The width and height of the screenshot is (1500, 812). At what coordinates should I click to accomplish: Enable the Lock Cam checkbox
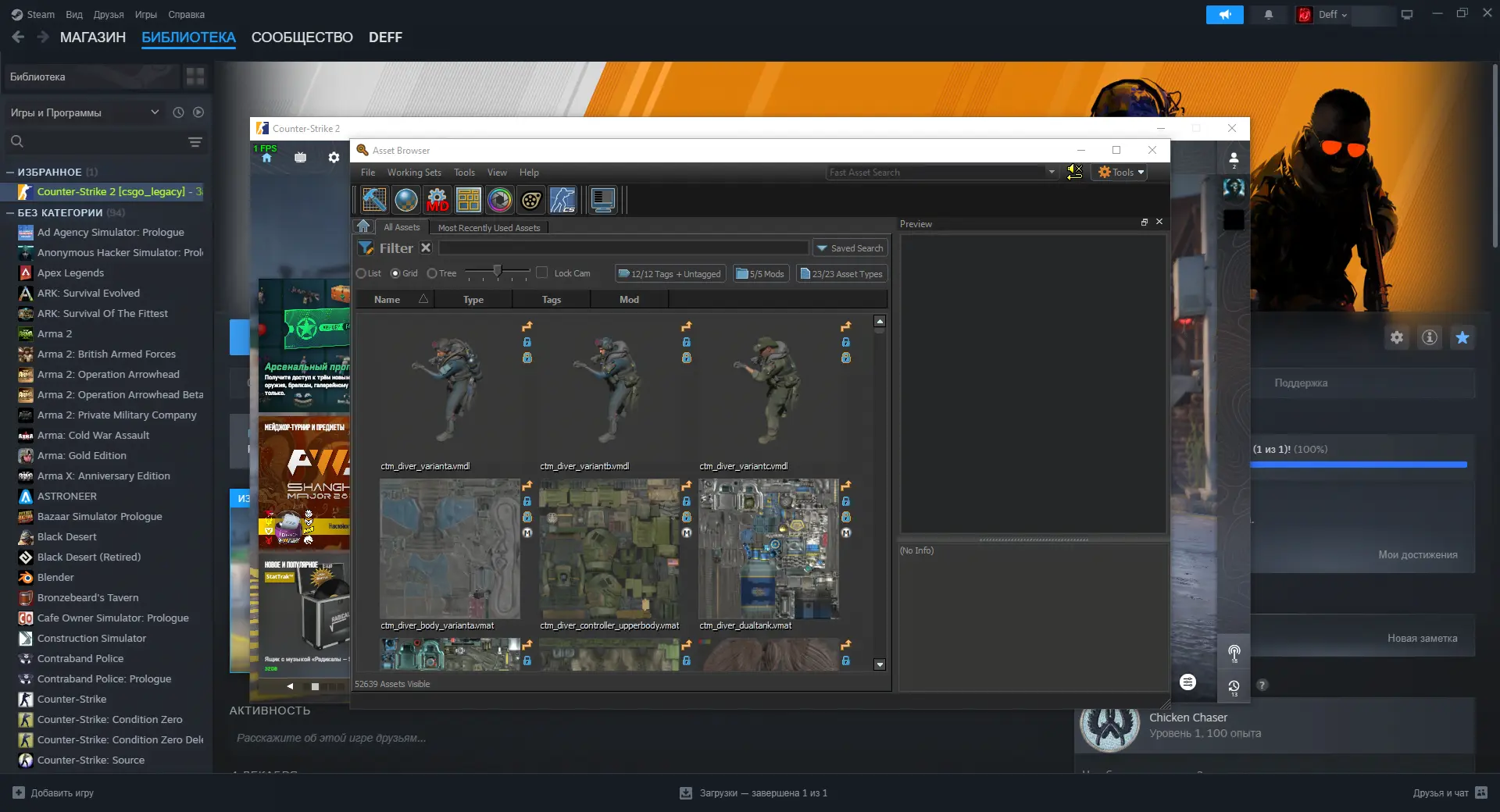click(x=542, y=273)
